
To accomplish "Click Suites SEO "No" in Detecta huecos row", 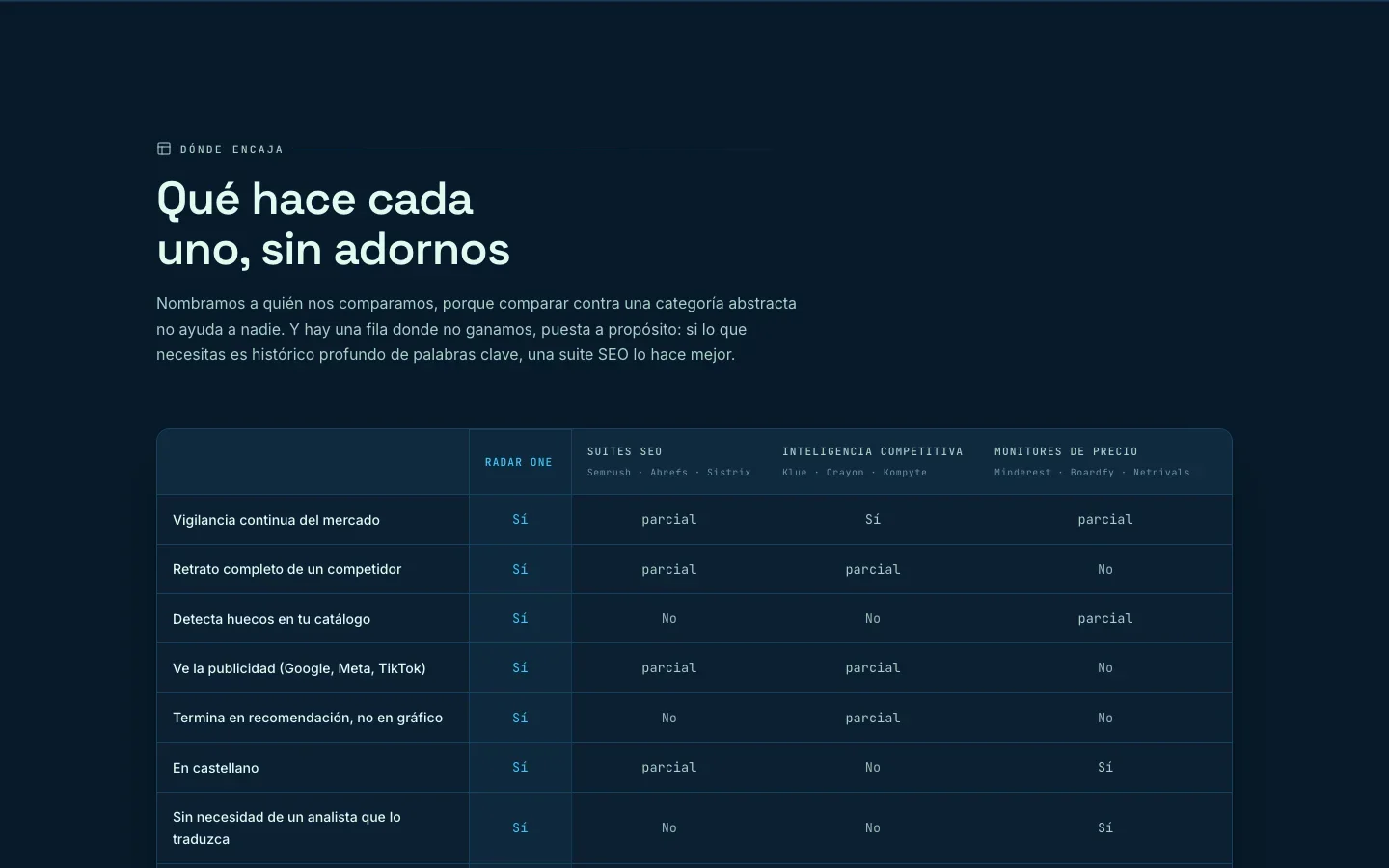I will (x=669, y=619).
